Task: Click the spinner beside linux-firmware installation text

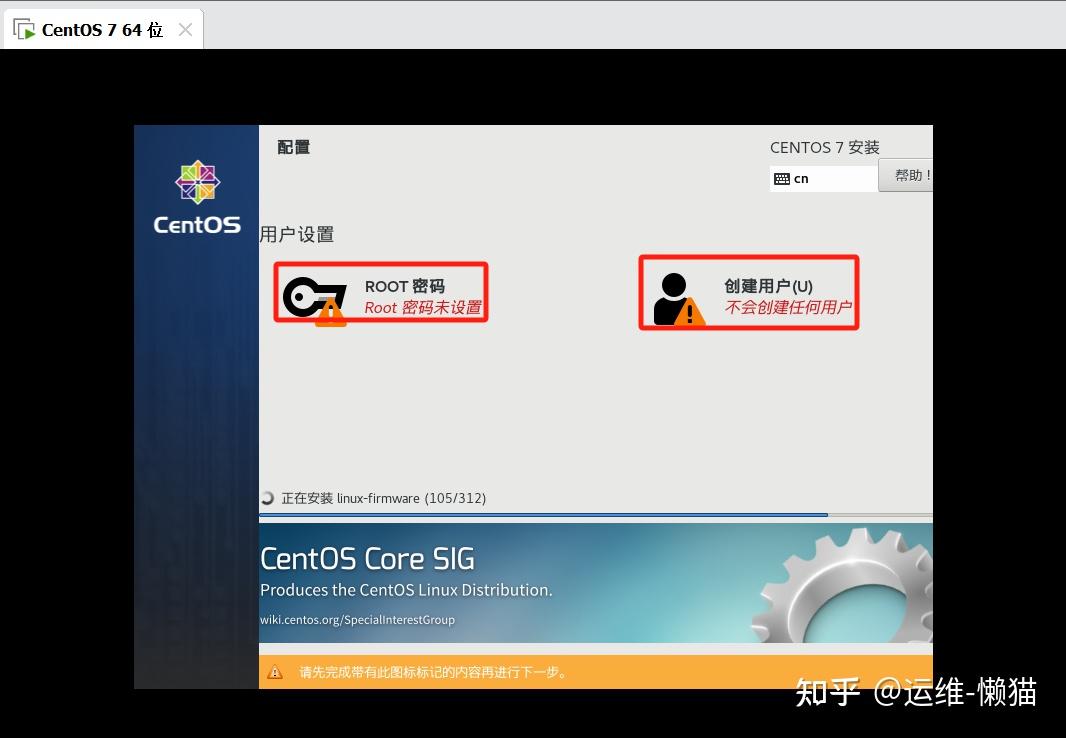Action: pos(266,498)
